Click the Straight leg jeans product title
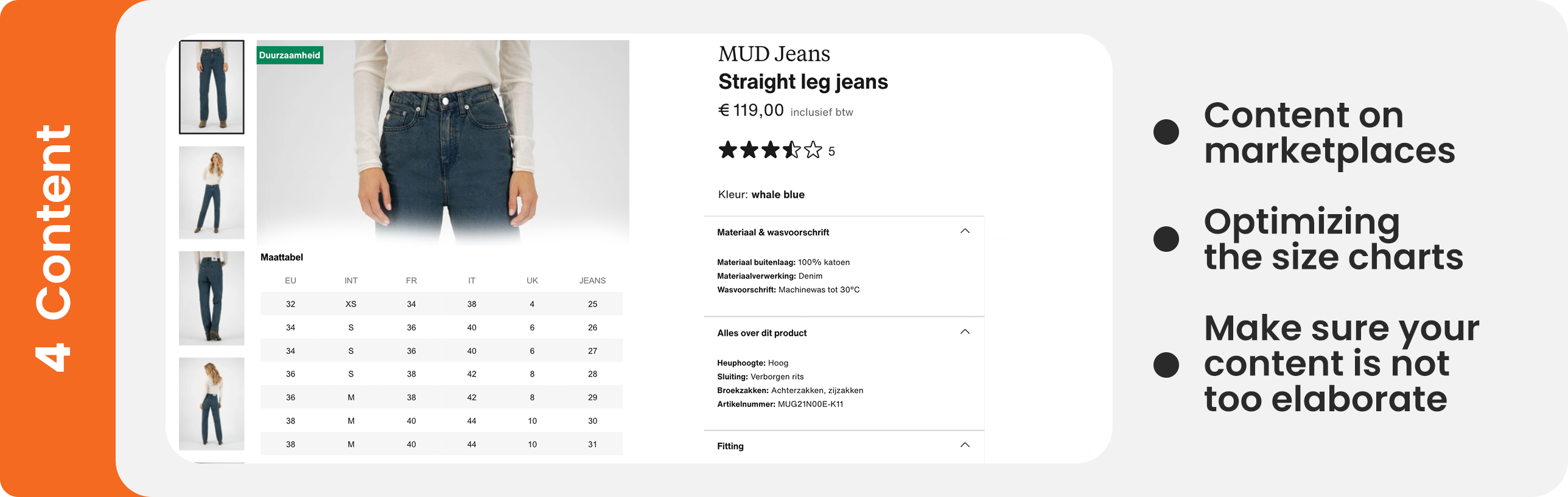Viewport: 1568px width, 497px height. pos(803,82)
